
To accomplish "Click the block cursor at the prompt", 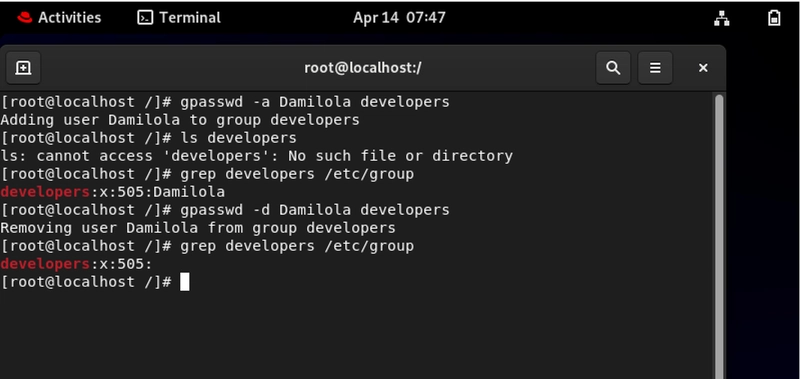I will point(185,282).
